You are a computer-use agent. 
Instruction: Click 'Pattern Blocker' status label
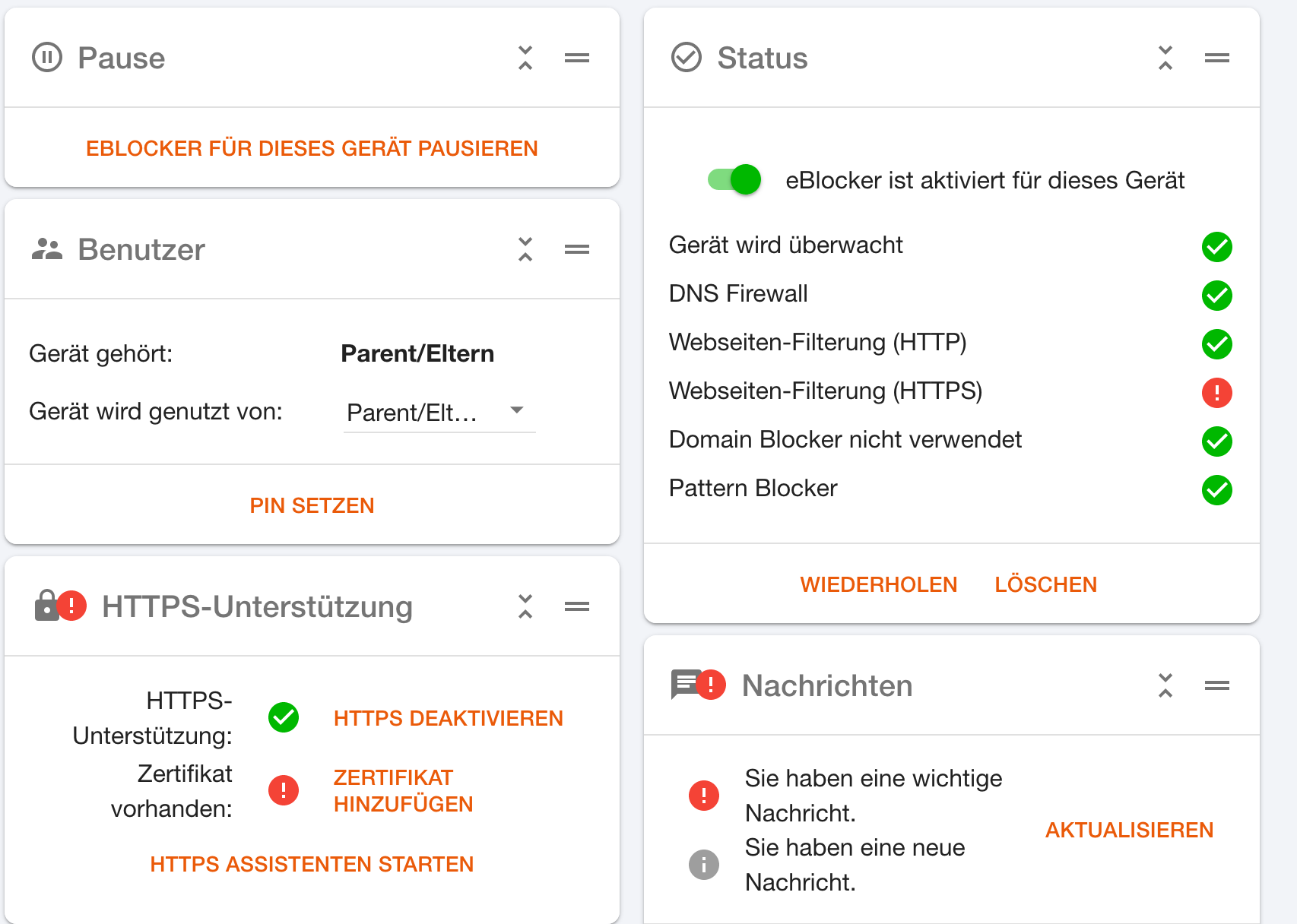point(753,488)
